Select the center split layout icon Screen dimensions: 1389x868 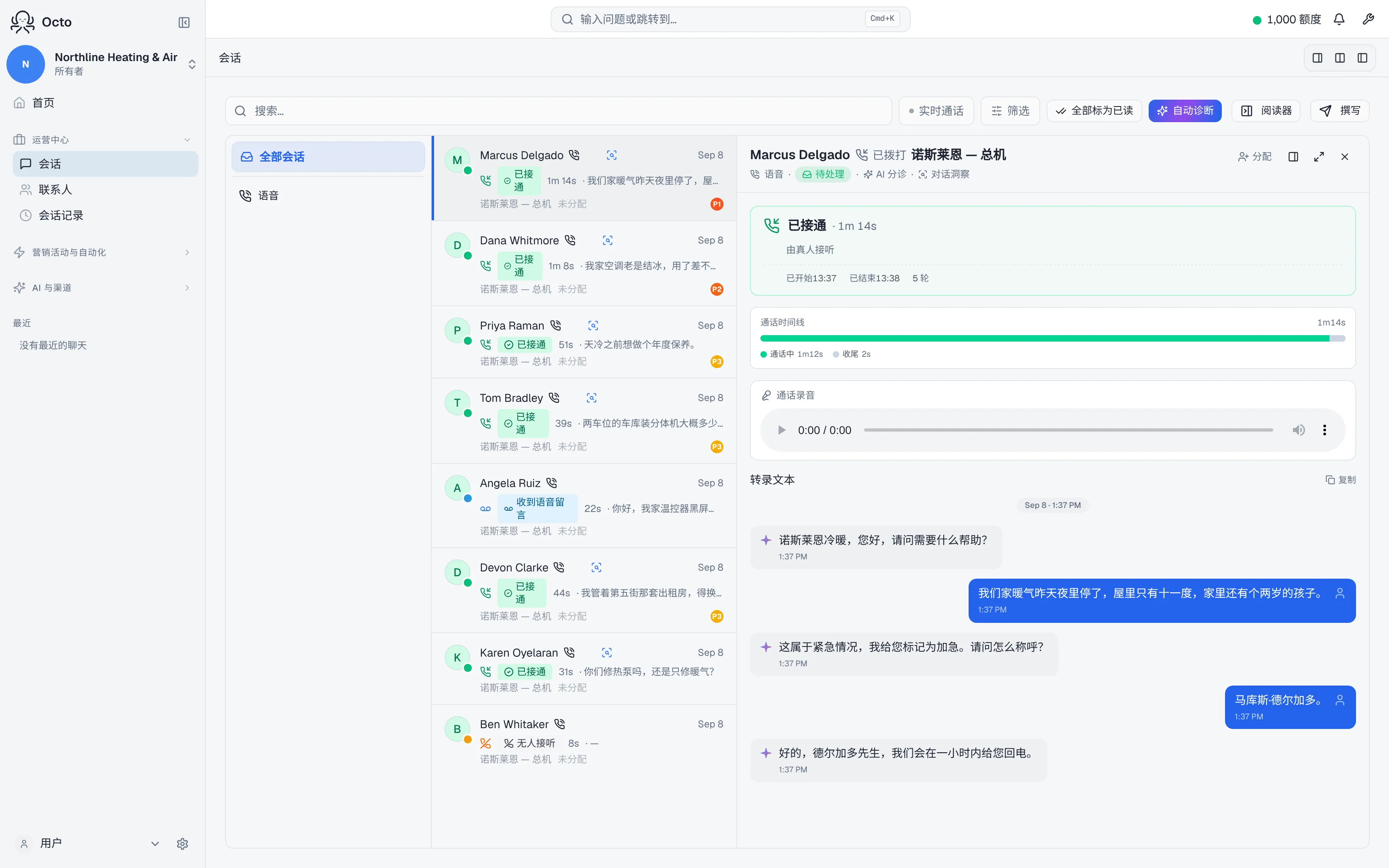1340,58
